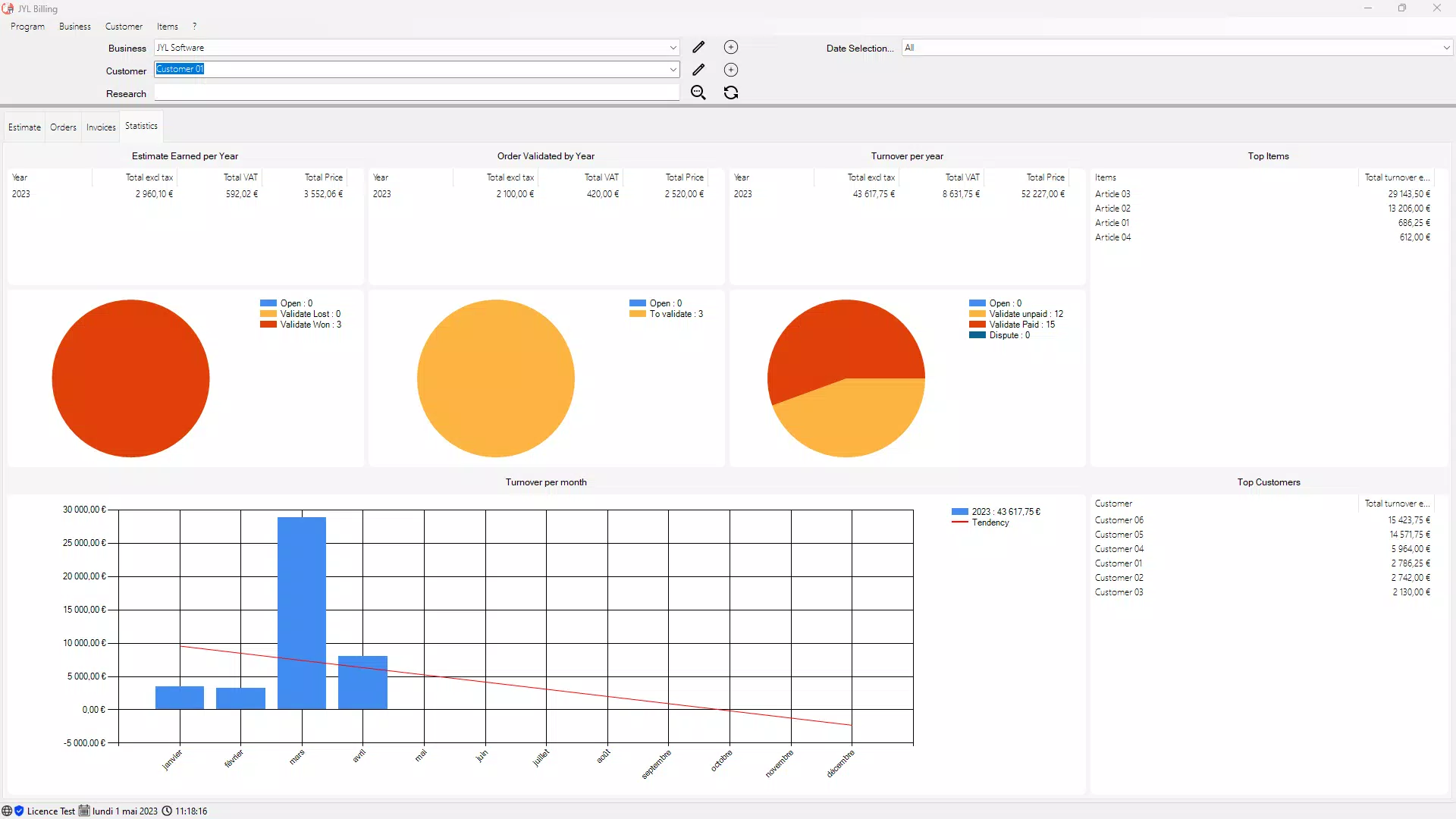Click Year header in Estimate Earned table
Viewport: 1456px width, 819px height.
coord(20,177)
